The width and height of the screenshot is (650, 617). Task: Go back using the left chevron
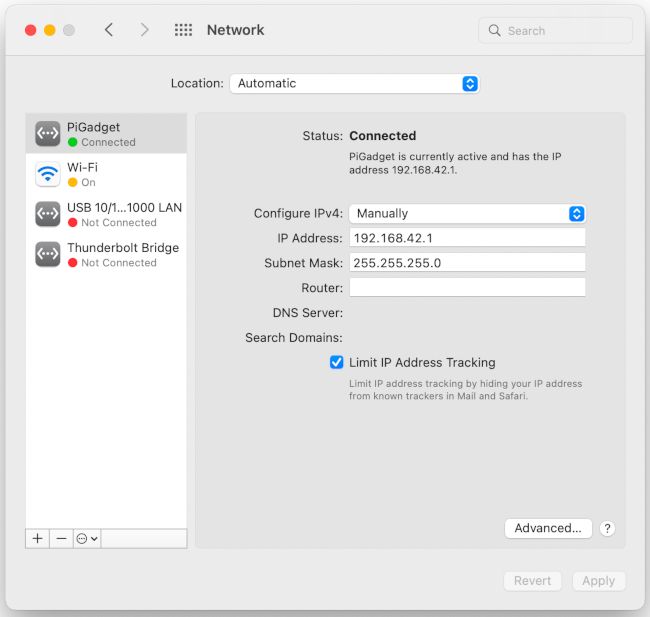(x=109, y=30)
